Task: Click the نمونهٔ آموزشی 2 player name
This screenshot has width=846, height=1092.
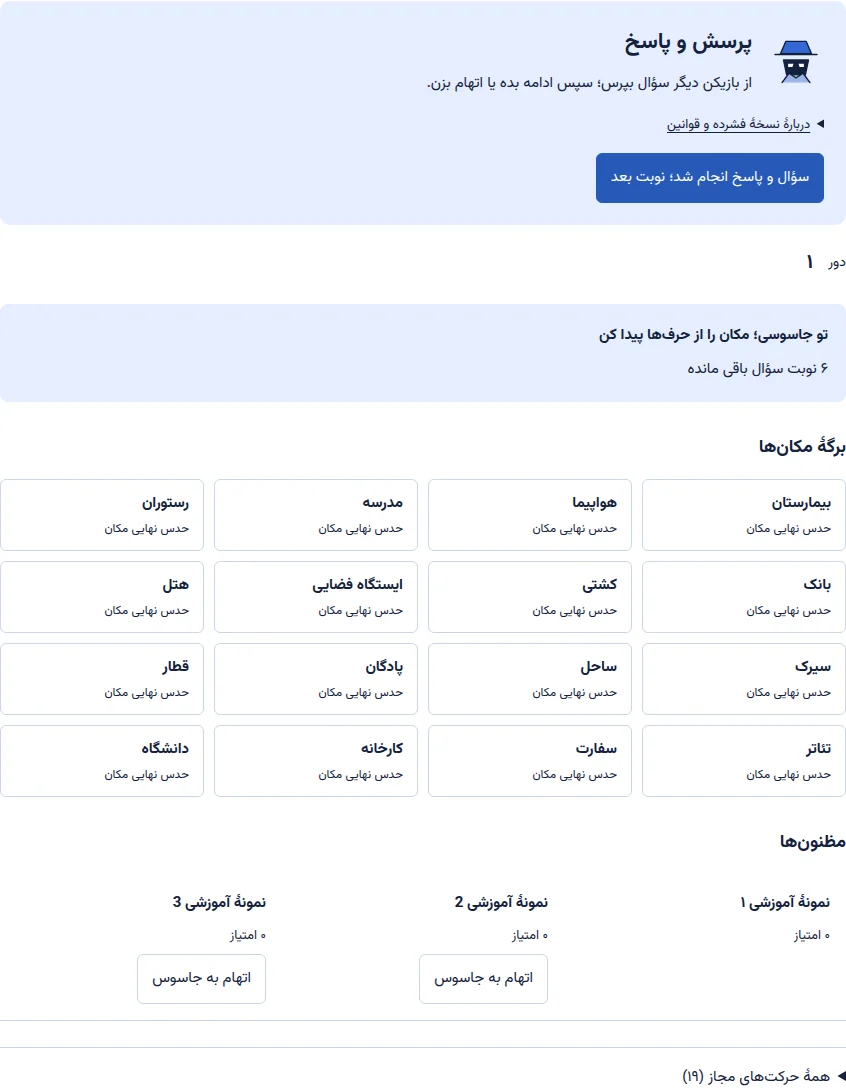Action: click(501, 903)
